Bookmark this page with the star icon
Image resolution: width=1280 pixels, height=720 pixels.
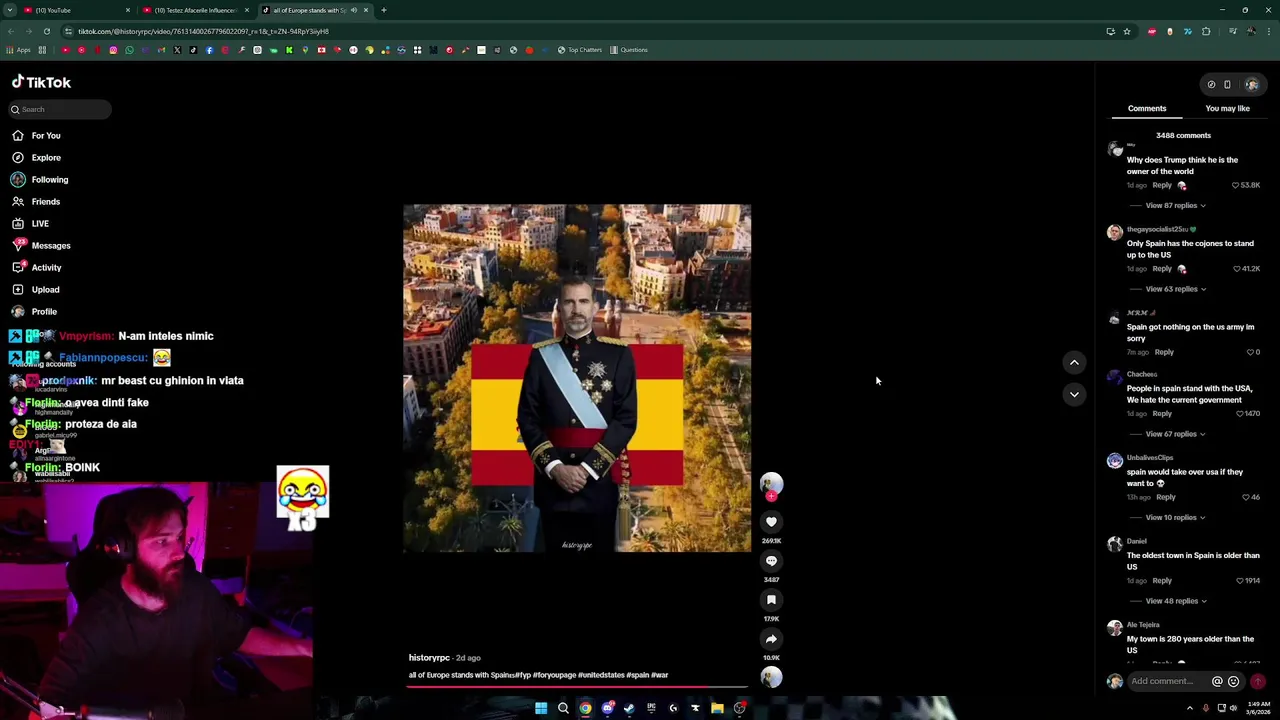click(1126, 31)
